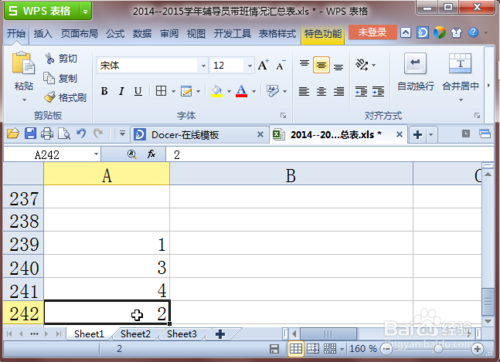Viewport: 500px width, 362px height.
Task: Click the vertical scrollbar thumb
Action: click(x=488, y=302)
